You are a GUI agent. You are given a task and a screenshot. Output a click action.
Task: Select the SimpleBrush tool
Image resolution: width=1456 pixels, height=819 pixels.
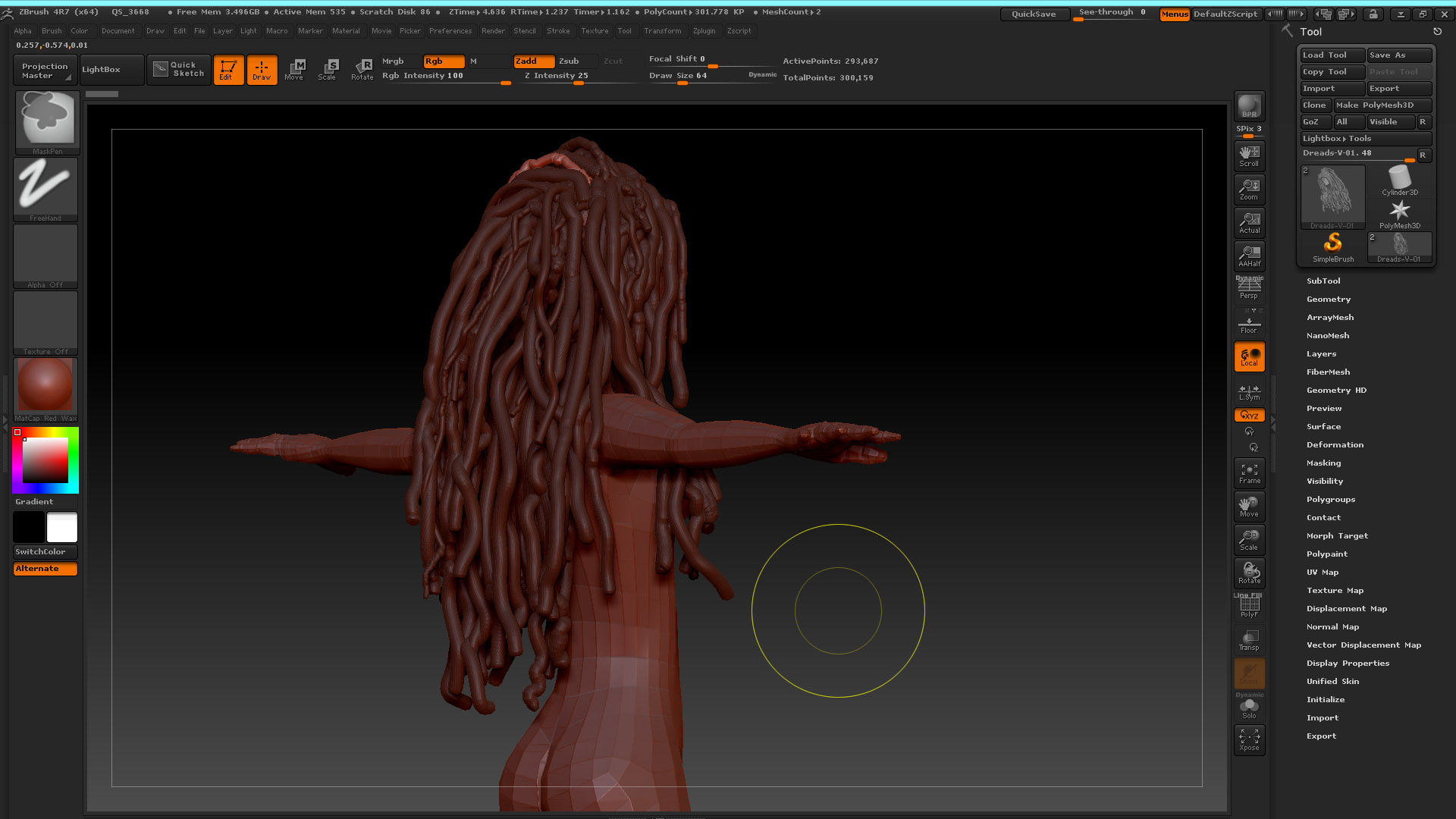pos(1333,247)
